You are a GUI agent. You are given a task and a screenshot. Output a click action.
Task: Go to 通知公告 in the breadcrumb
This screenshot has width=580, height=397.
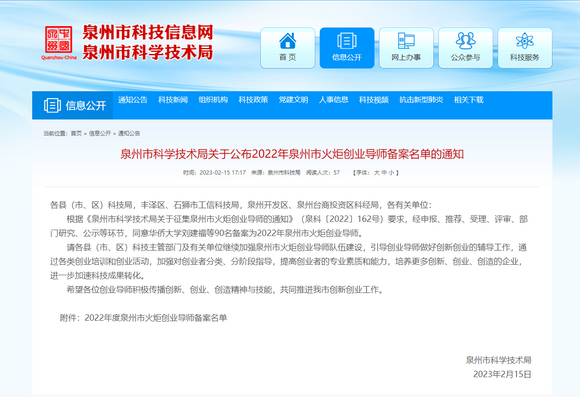pyautogui.click(x=129, y=133)
